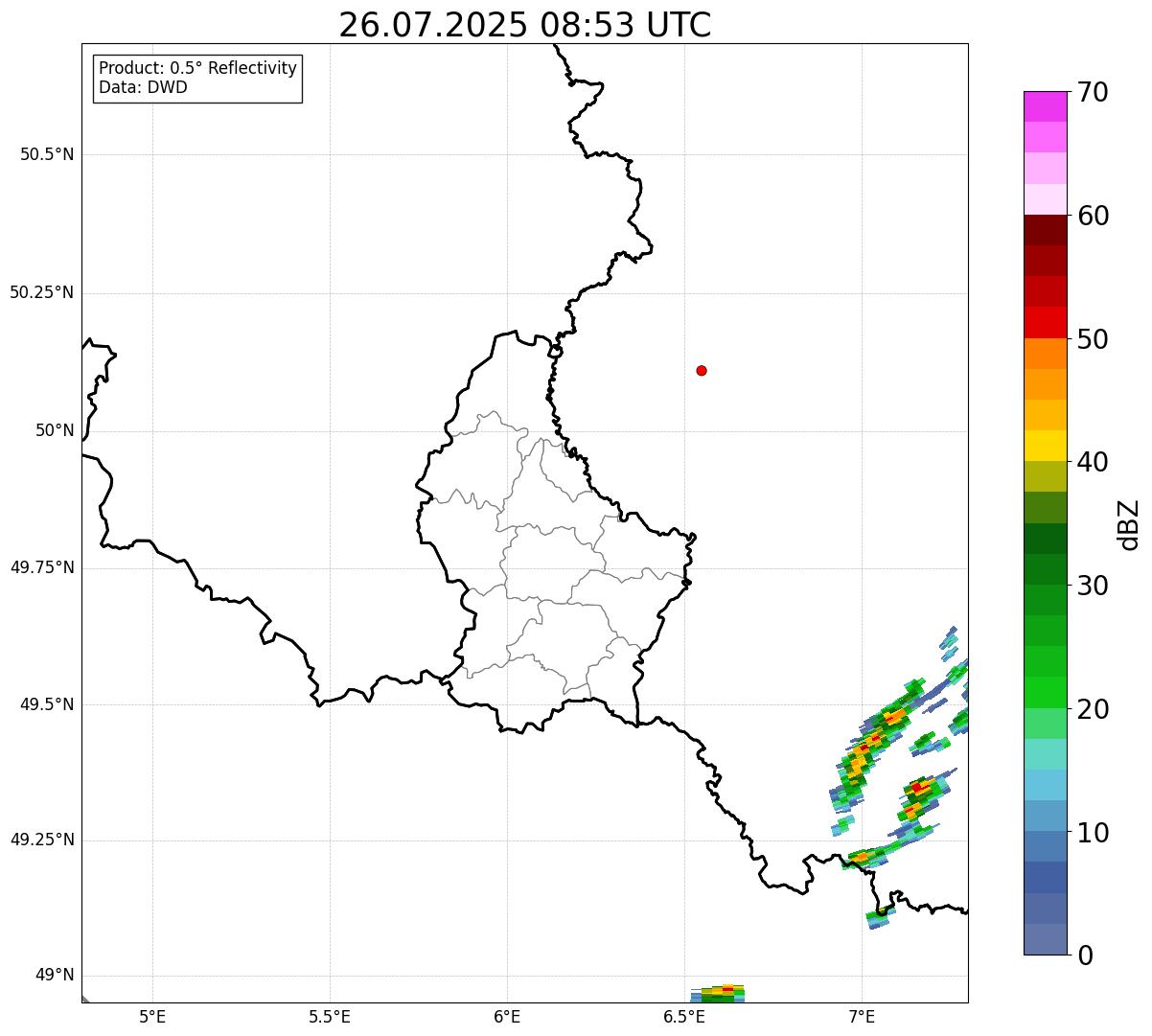Click the 'Data: DWD' text
This screenshot has height=1036, width=1152.
coord(144,87)
